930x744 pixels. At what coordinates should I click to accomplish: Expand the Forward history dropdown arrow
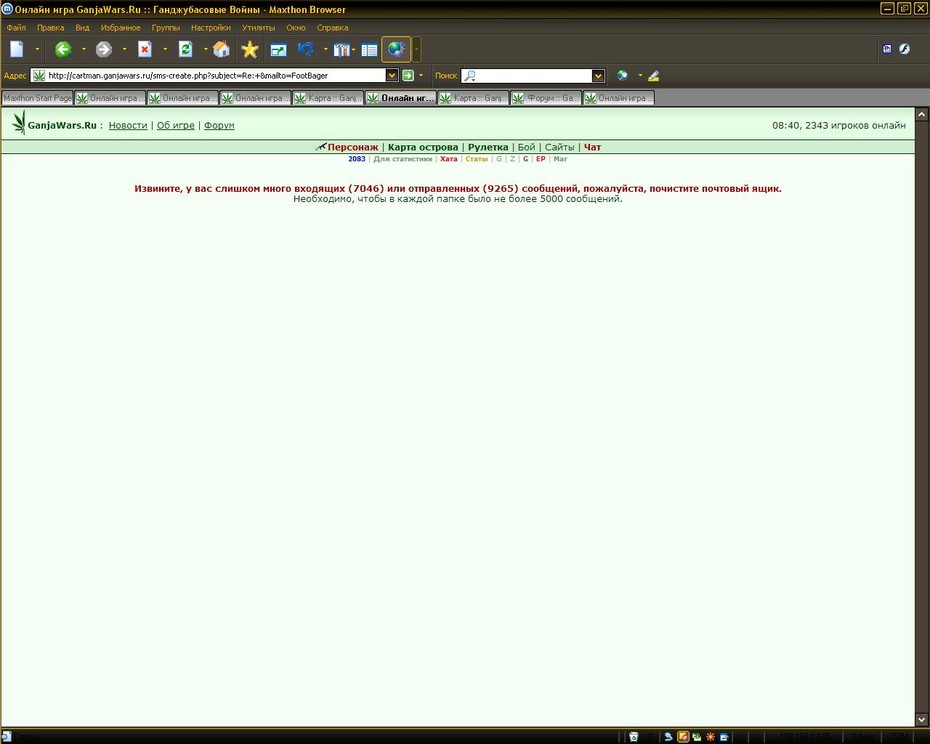point(125,49)
